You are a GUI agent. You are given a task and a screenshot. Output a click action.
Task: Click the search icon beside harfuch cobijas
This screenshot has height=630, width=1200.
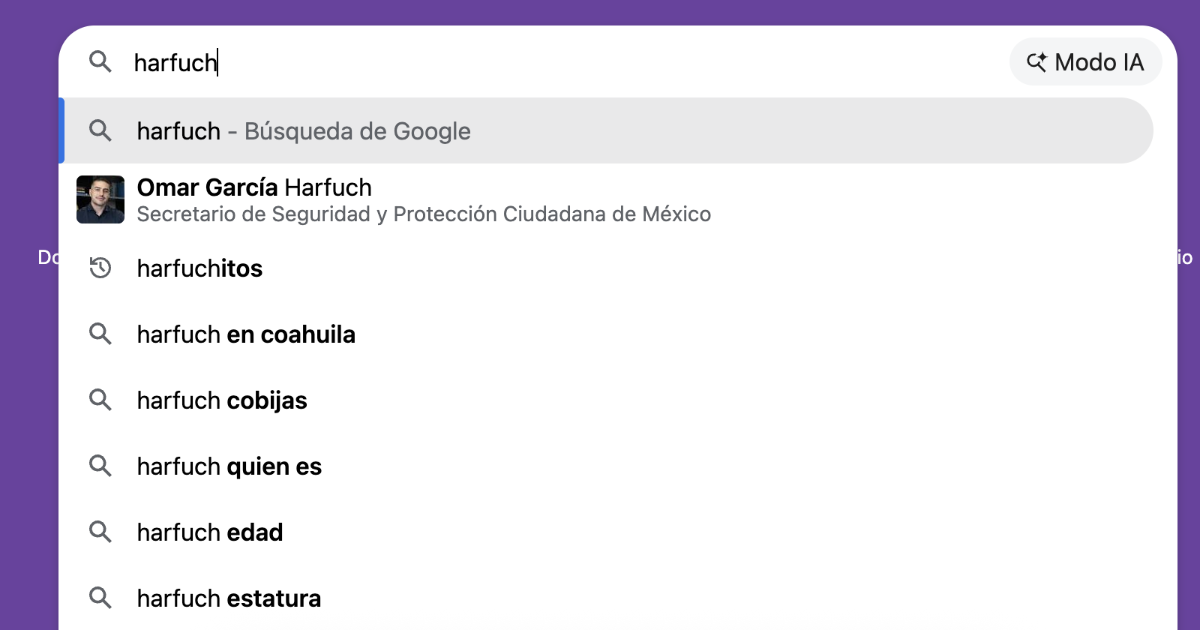point(100,400)
